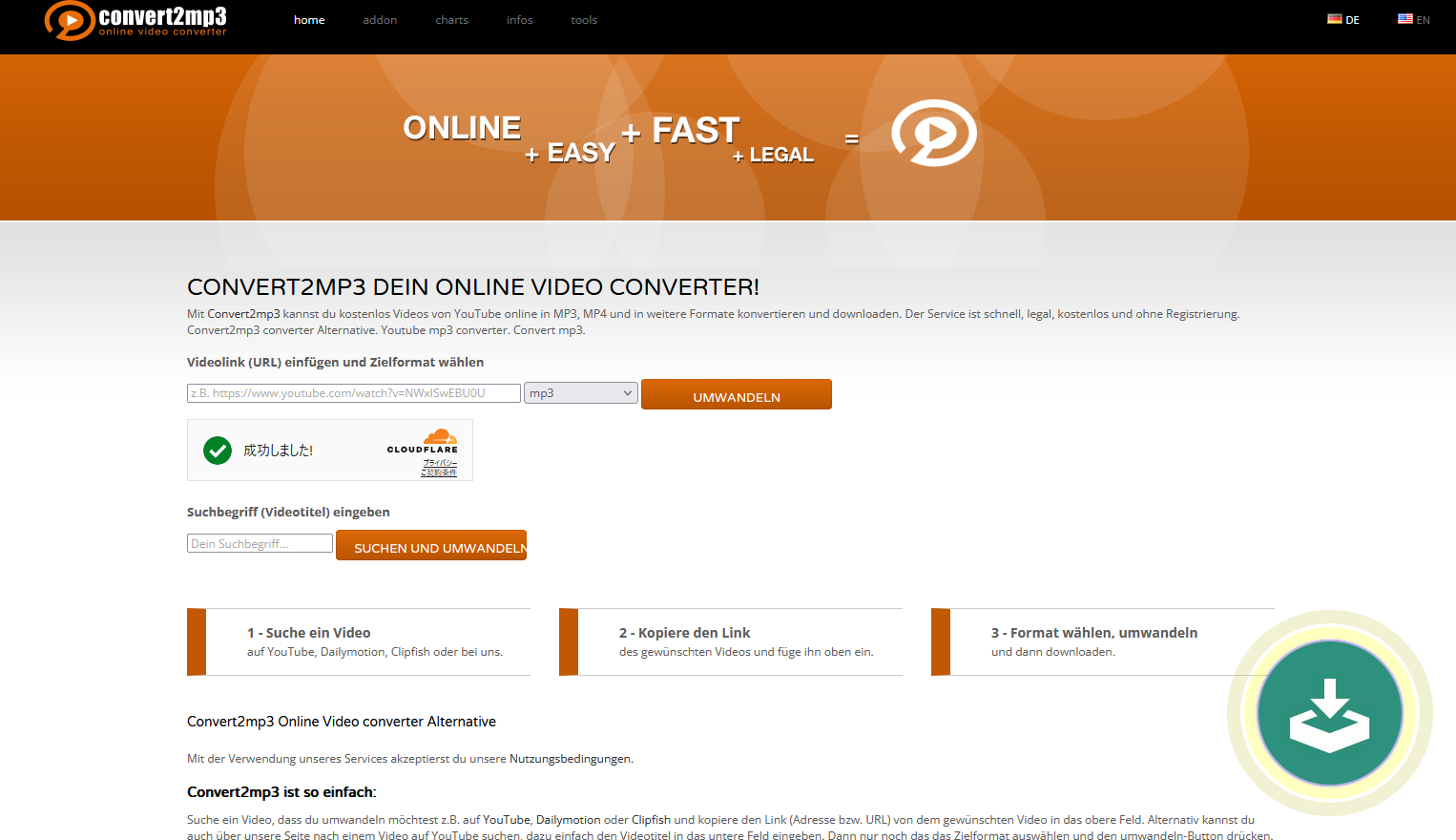Focus the video URL input field
This screenshot has height=840, width=1456.
point(354,393)
